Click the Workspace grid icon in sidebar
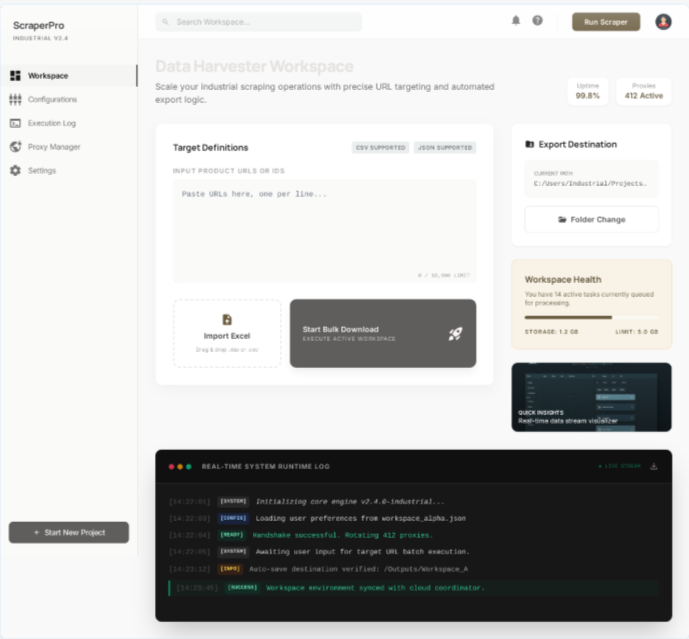Viewport: 689px width, 639px height. click(15, 76)
